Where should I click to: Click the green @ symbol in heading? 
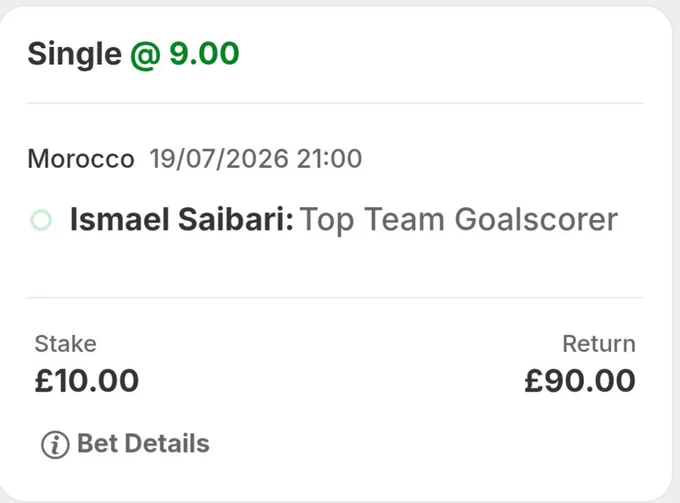point(146,56)
